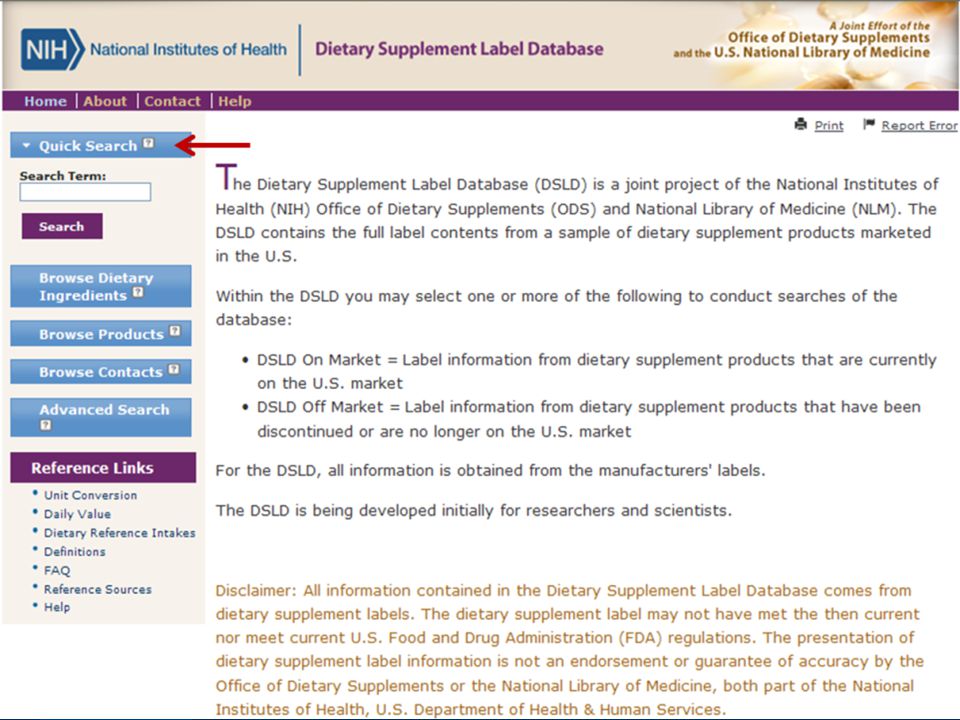Click the printer icon next to Print
The height and width of the screenshot is (720, 960).
tap(801, 124)
